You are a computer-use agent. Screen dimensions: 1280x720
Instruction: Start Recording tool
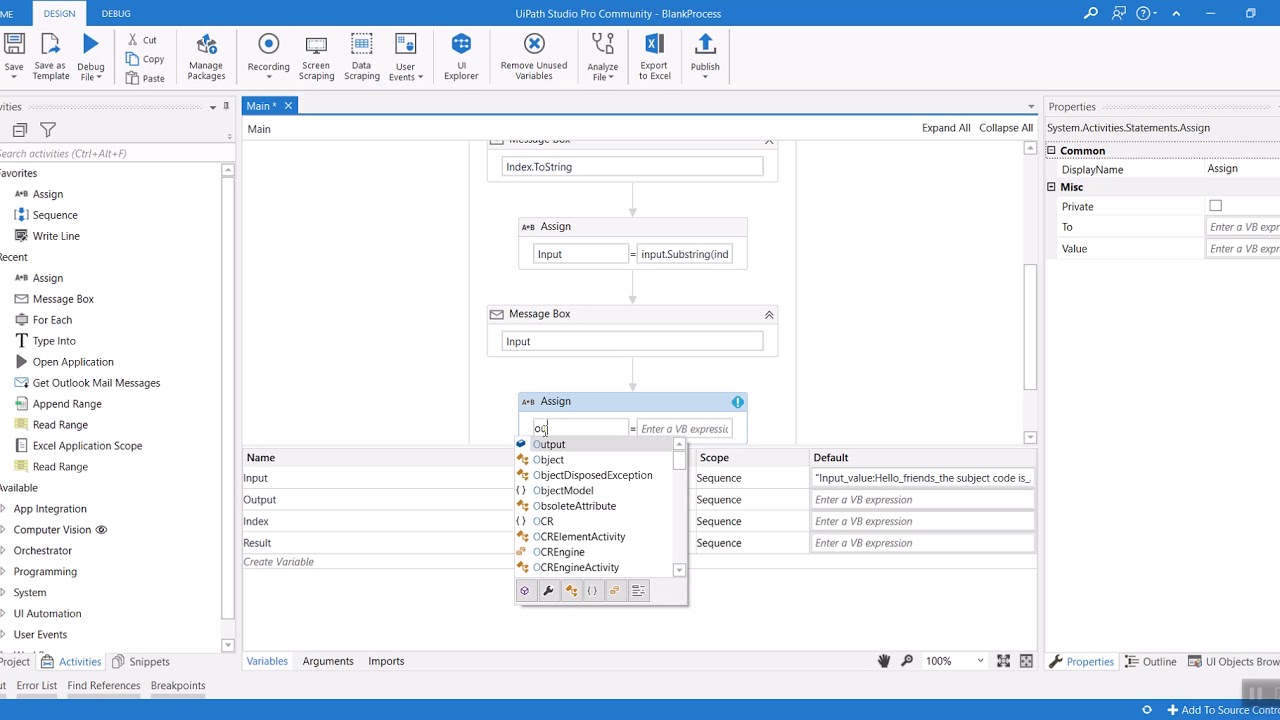click(x=268, y=55)
